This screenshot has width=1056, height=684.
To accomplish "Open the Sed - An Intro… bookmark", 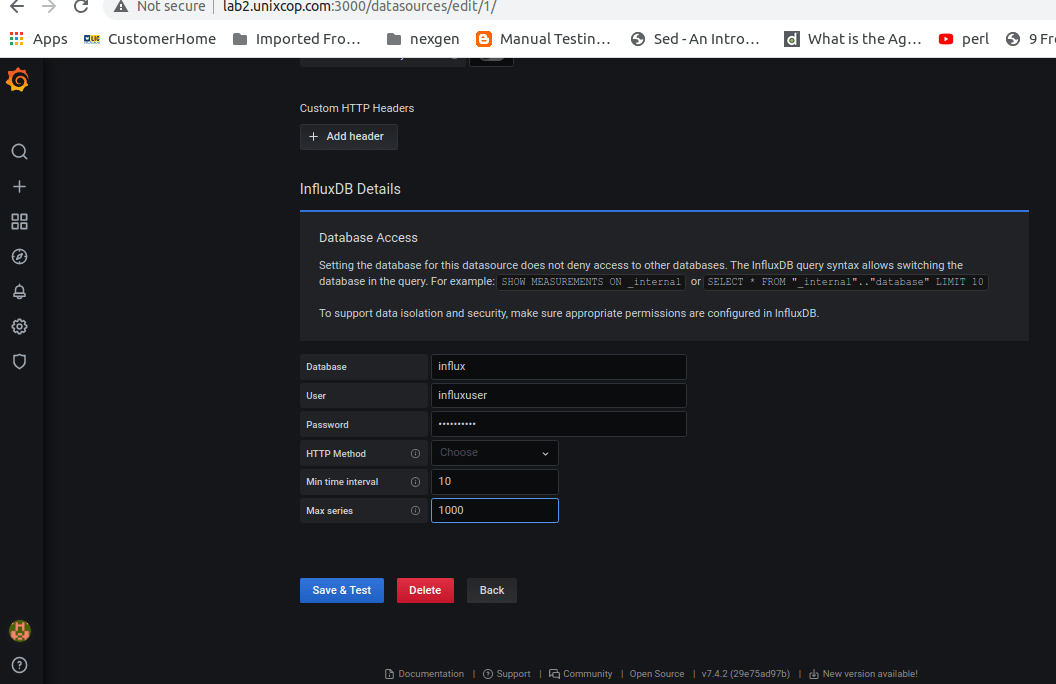I will pos(695,39).
